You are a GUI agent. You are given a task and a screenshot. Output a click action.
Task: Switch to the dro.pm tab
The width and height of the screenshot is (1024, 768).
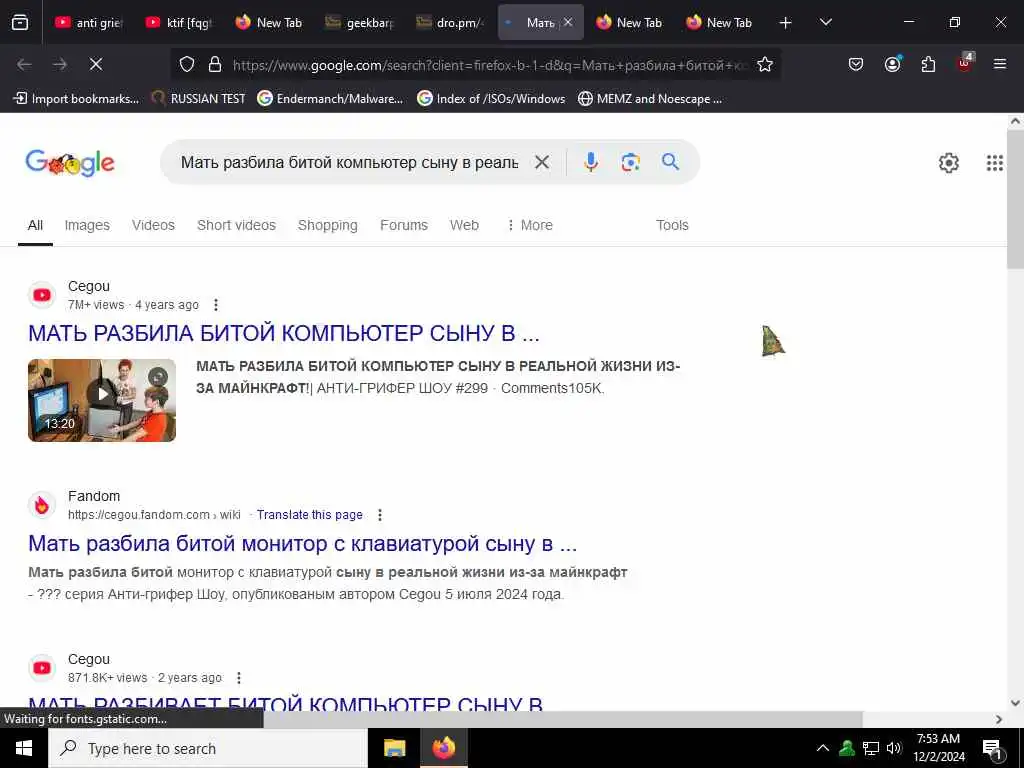pos(451,23)
